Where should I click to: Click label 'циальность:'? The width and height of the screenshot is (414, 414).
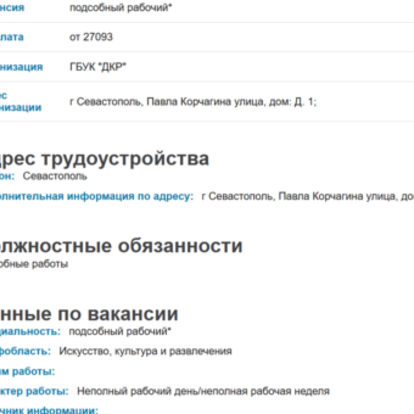pos(30,331)
